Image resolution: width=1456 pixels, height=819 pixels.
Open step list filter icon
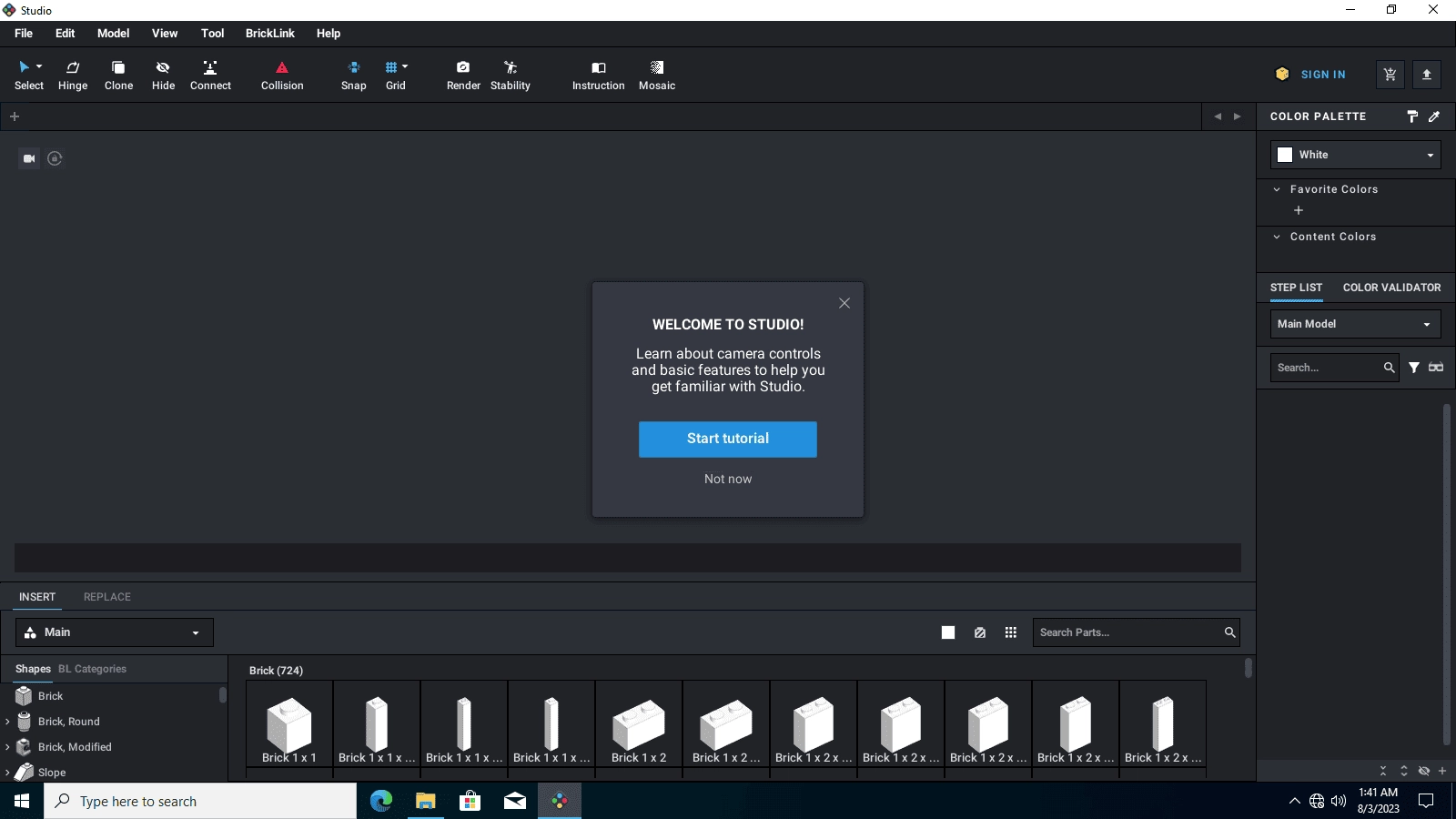(1414, 368)
